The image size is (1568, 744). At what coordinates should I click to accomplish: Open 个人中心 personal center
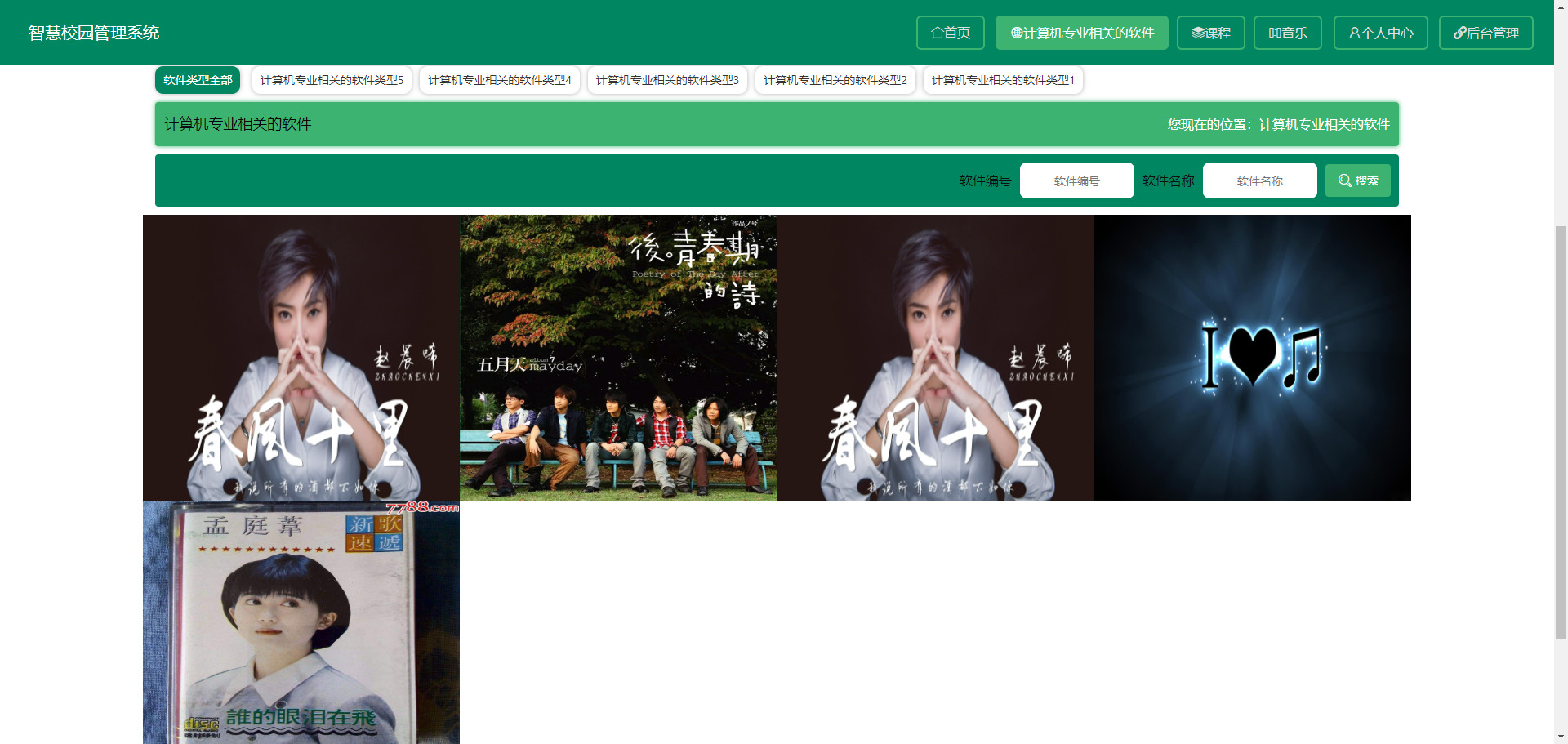tap(1381, 33)
